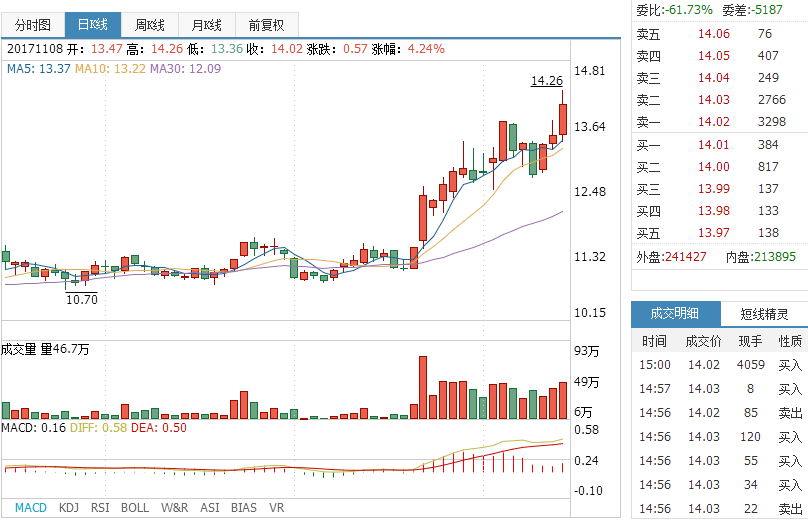The image size is (808, 522).
Task: Open the 周K线 tab
Action: tap(149, 25)
